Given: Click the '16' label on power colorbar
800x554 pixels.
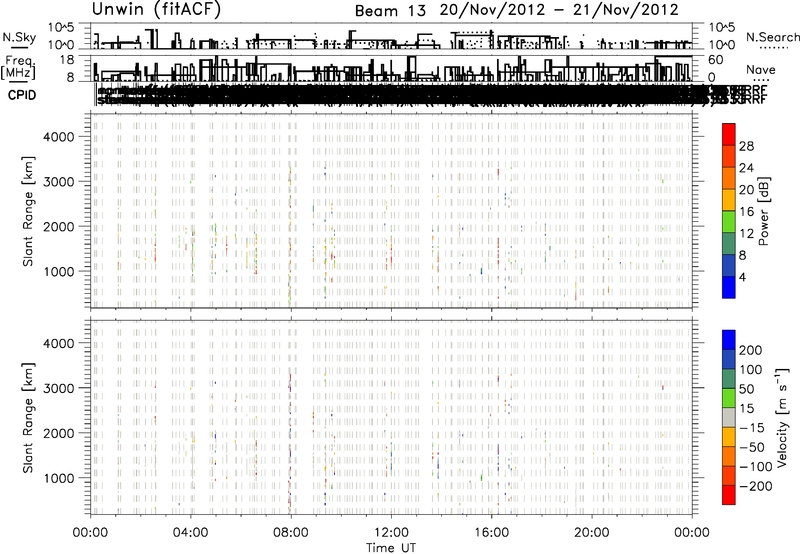Looking at the screenshot, I should pos(746,212).
